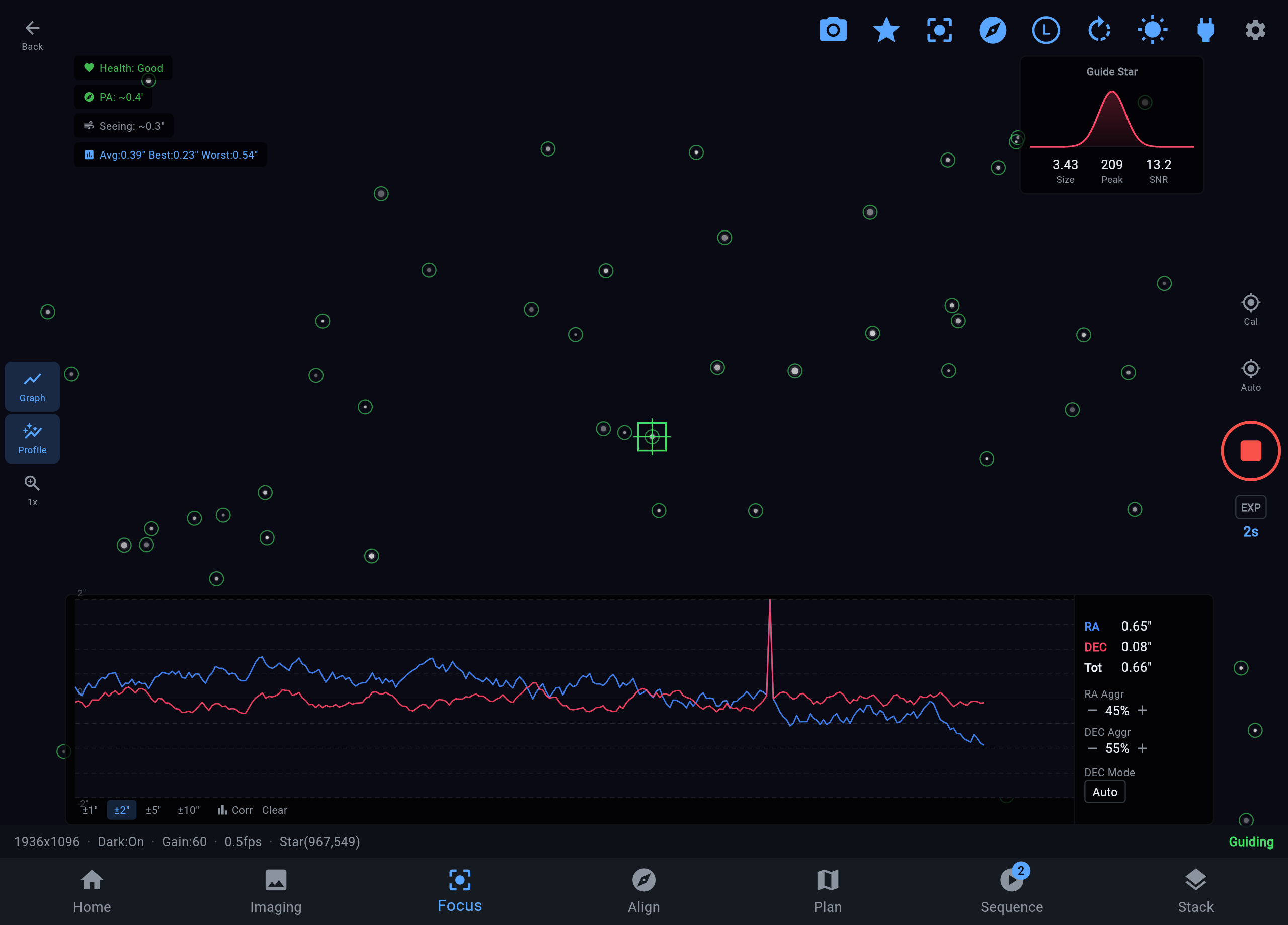1288x925 pixels.
Task: Start calibration with Cal icon
Action: coord(1251,310)
